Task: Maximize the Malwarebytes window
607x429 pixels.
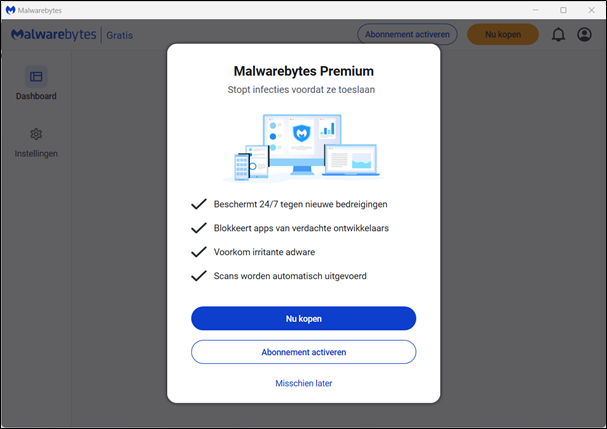Action: pos(563,10)
